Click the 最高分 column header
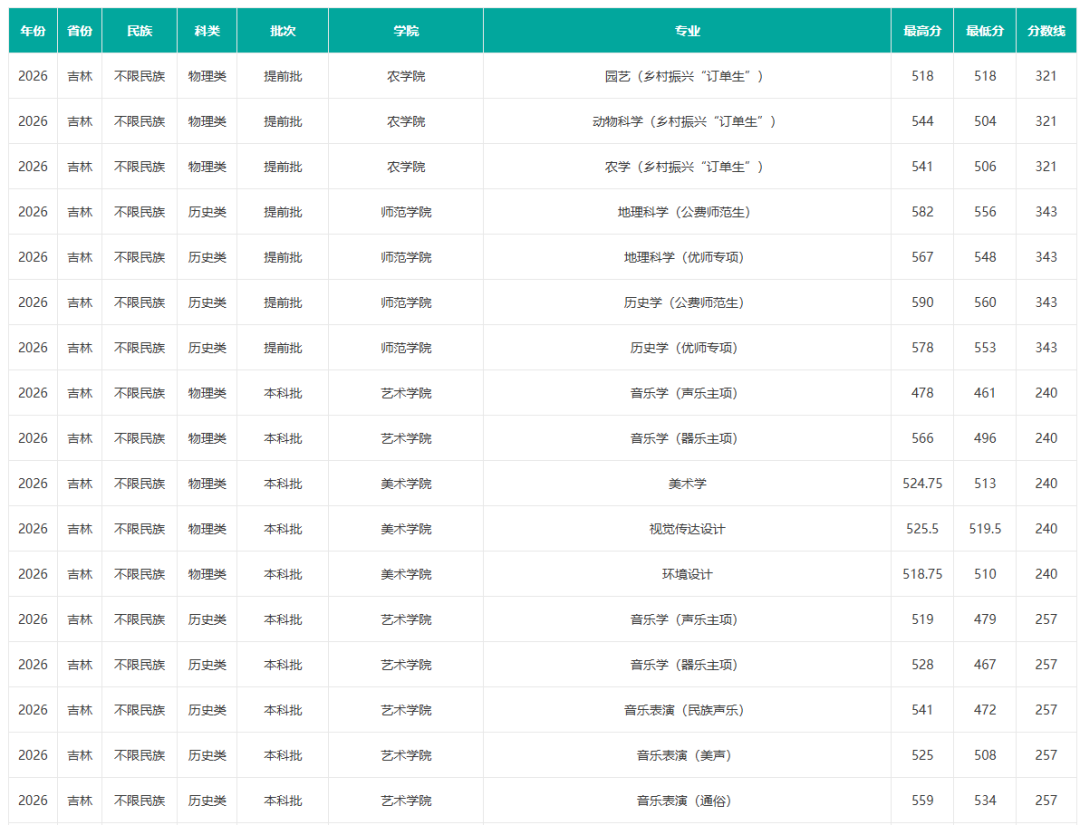The image size is (1080, 825). (922, 30)
